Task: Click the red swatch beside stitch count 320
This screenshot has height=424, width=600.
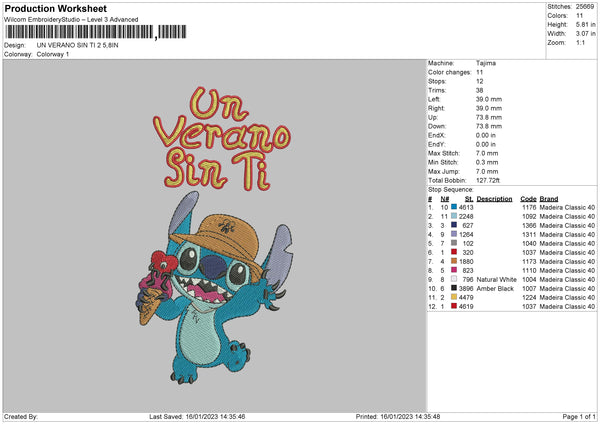Action: point(454,252)
